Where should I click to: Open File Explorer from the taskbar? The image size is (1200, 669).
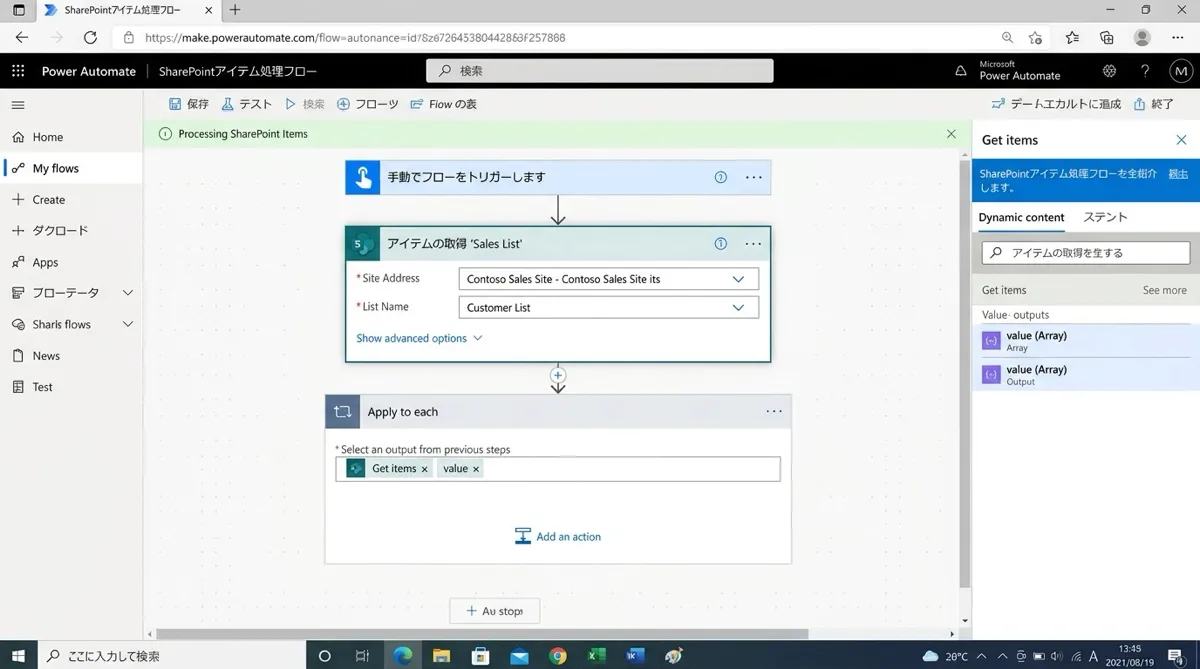pyautogui.click(x=441, y=656)
